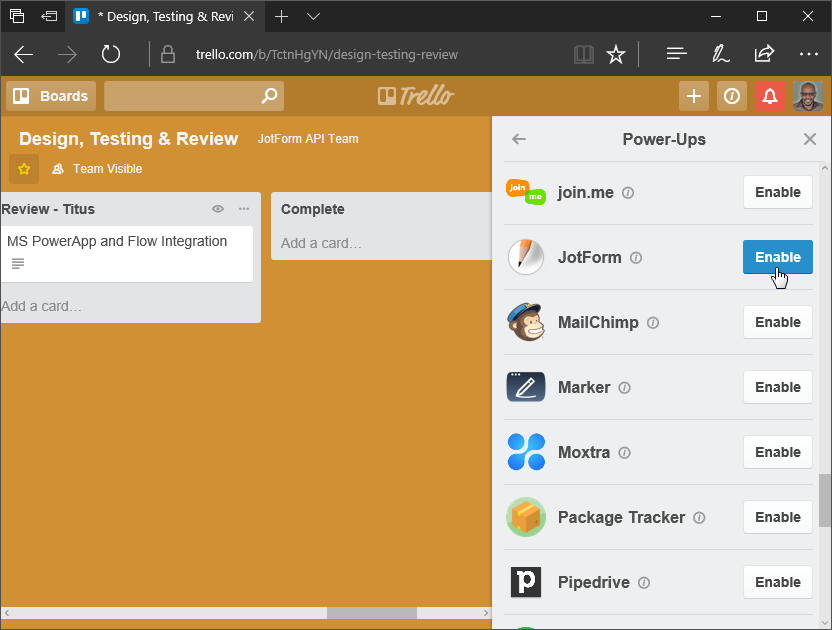Screen dimensions: 832x630
Task: Click the Complete list title
Action: tap(313, 209)
